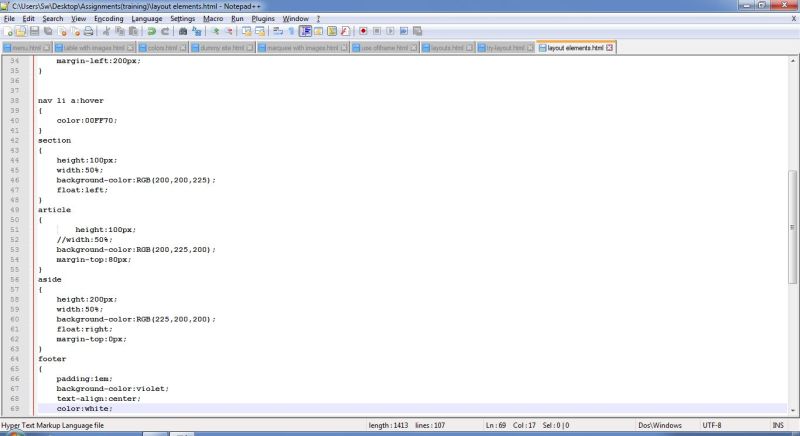Open the Run menu
The image size is (800, 436).
coord(237,18)
